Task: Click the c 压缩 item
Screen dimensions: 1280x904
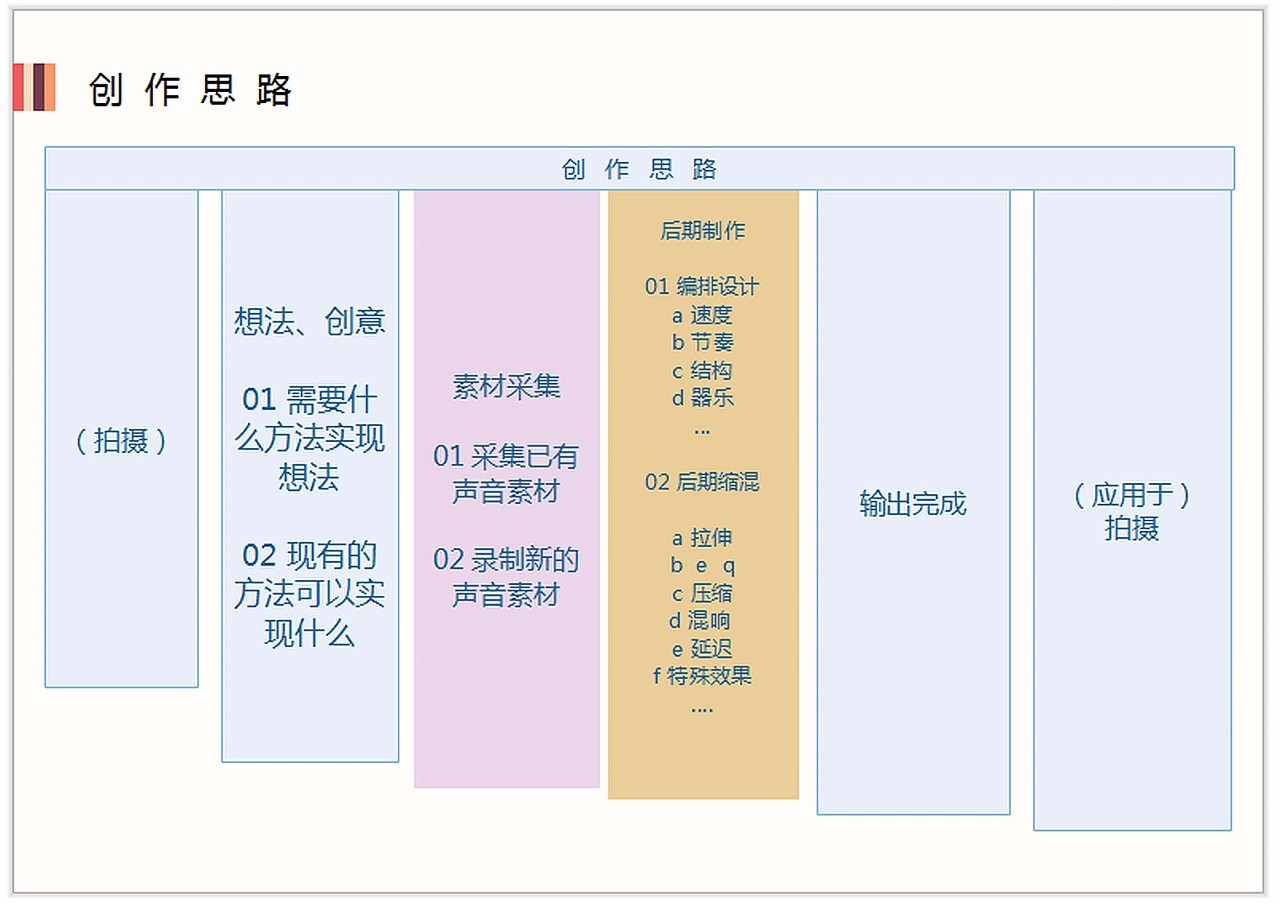Action: click(x=702, y=593)
